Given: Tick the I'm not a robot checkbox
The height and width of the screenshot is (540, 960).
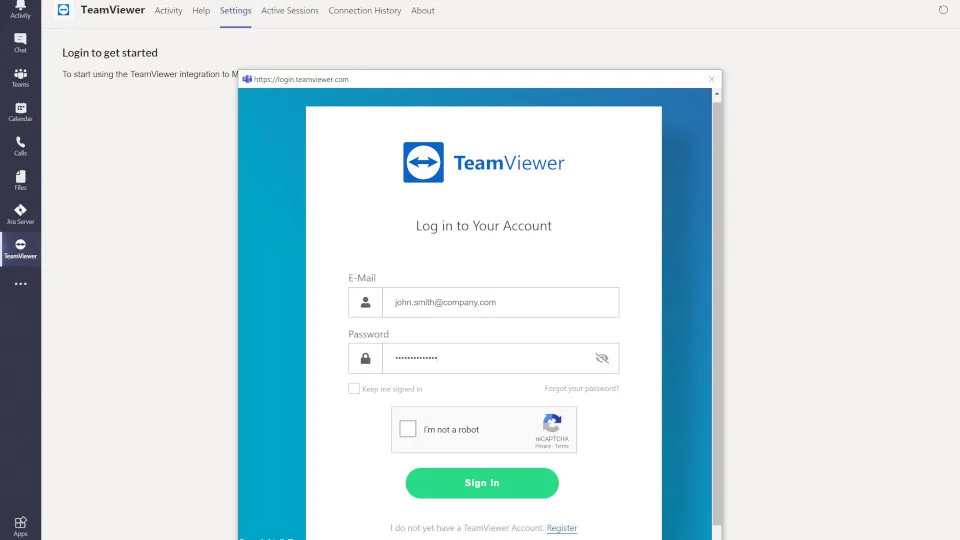Looking at the screenshot, I should [x=408, y=429].
